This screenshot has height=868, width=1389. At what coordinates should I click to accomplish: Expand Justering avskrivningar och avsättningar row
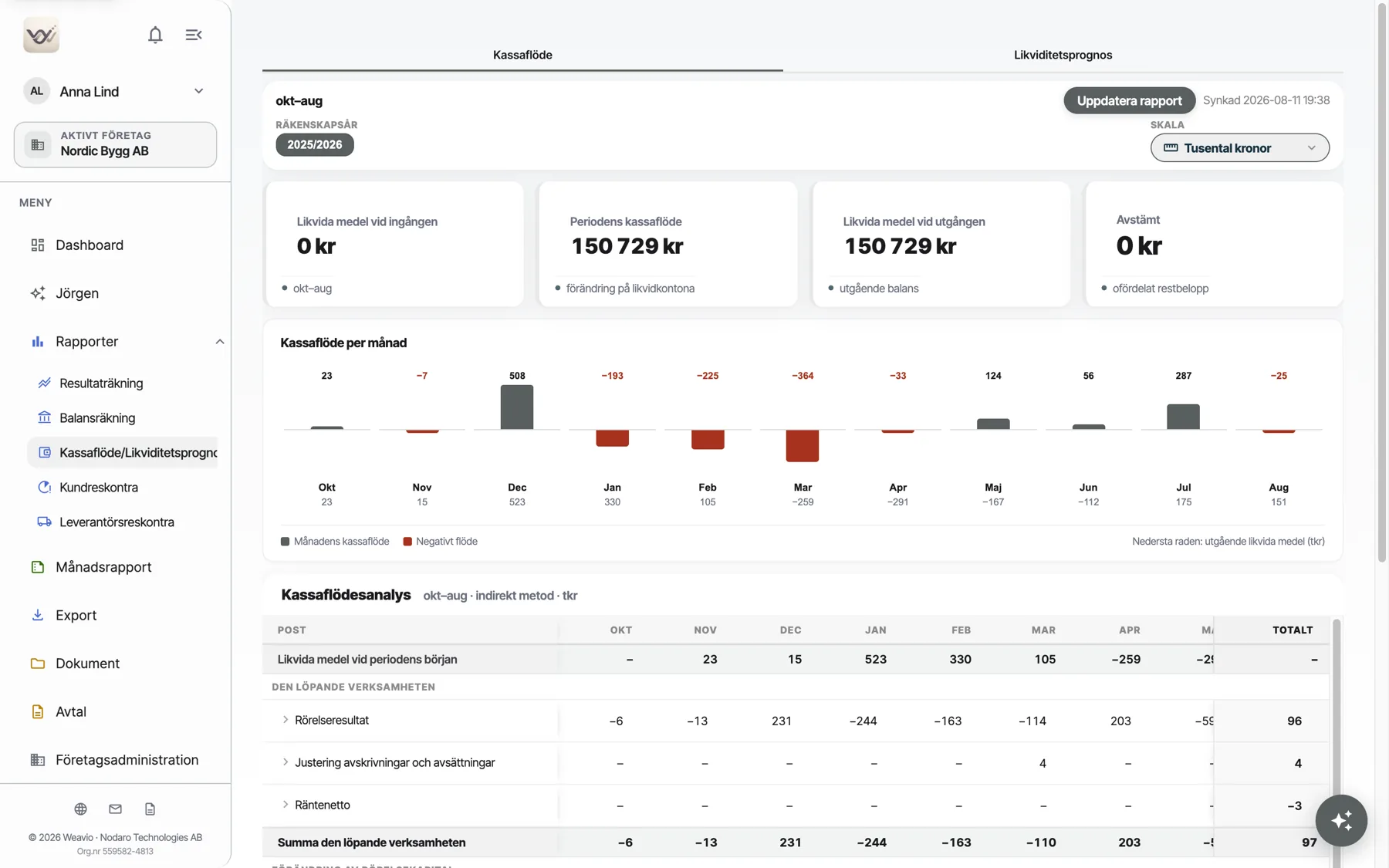[286, 762]
